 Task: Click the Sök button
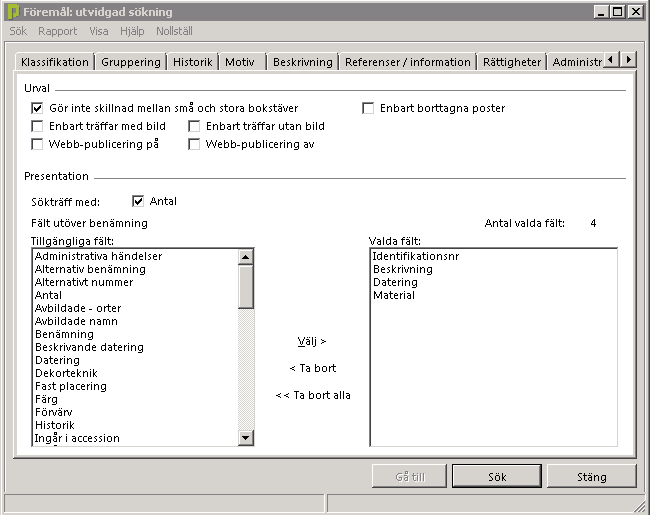pyautogui.click(x=497, y=476)
